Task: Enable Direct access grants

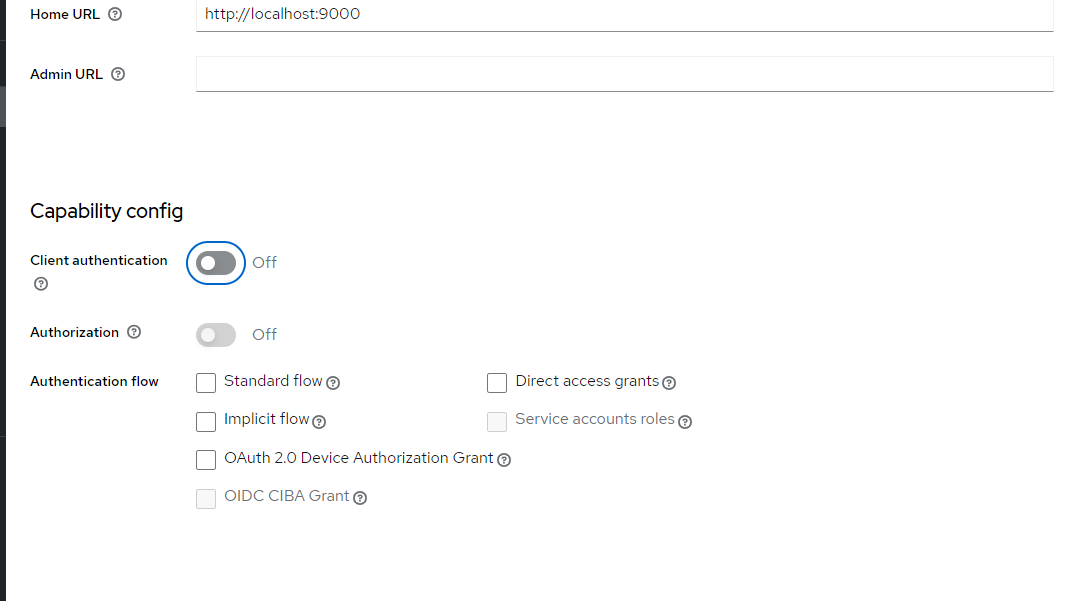Action: pos(497,382)
